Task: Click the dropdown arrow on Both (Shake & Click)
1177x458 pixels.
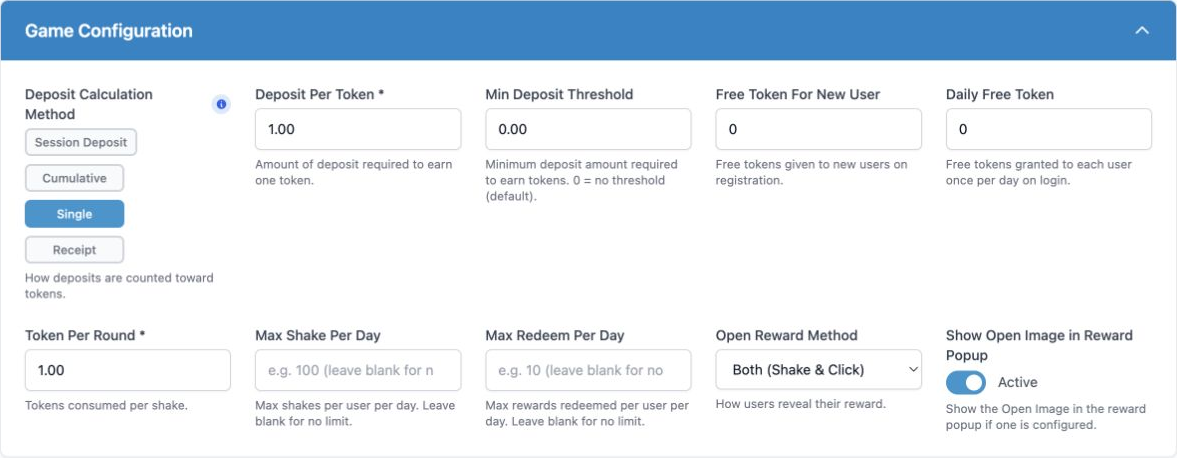Action: [x=913, y=369]
